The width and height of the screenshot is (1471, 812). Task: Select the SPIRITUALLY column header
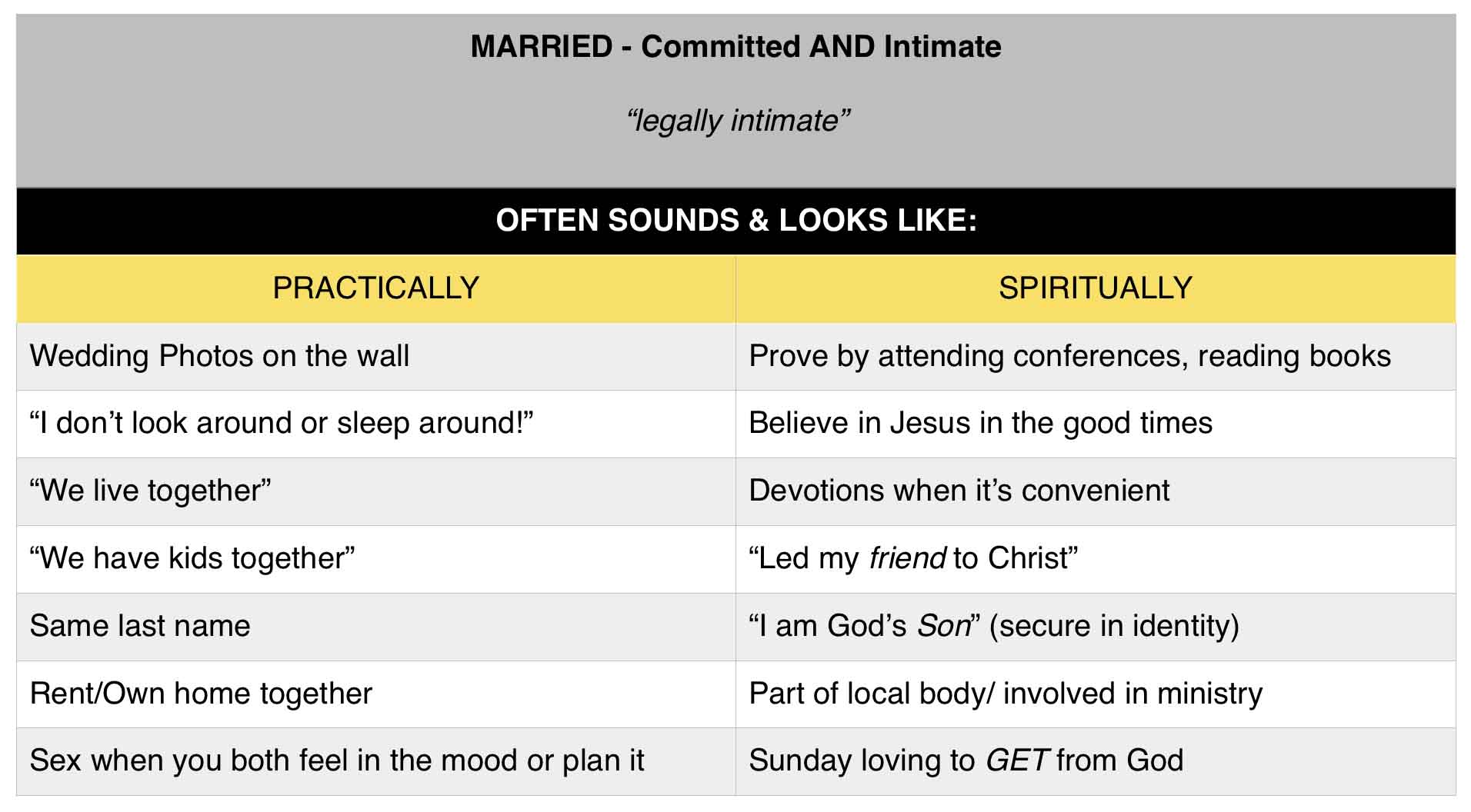[1096, 288]
